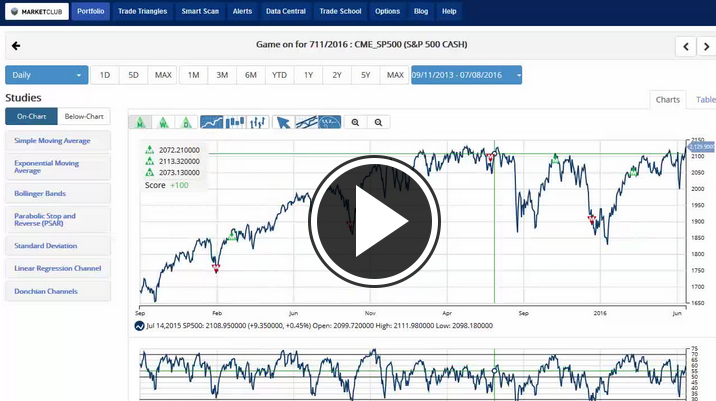The height and width of the screenshot is (401, 716).
Task: Select the line chart type icon
Action: click(x=211, y=123)
